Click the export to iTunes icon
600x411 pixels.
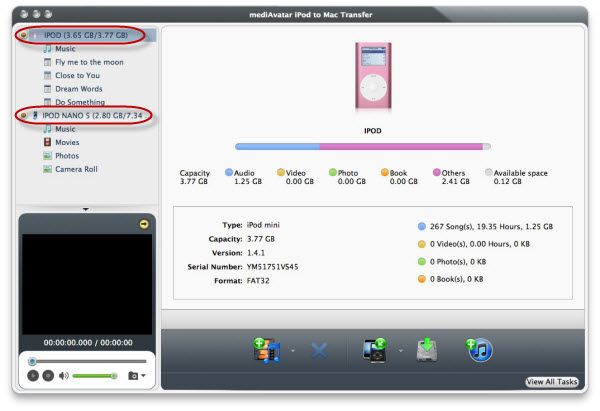(x=479, y=350)
